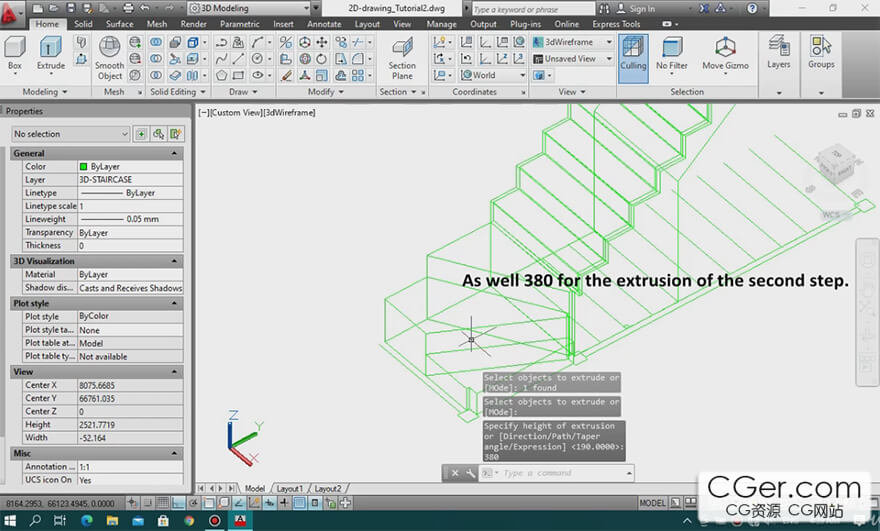Collapse the Misc section in Properties
The width and height of the screenshot is (880, 531).
coord(174,453)
